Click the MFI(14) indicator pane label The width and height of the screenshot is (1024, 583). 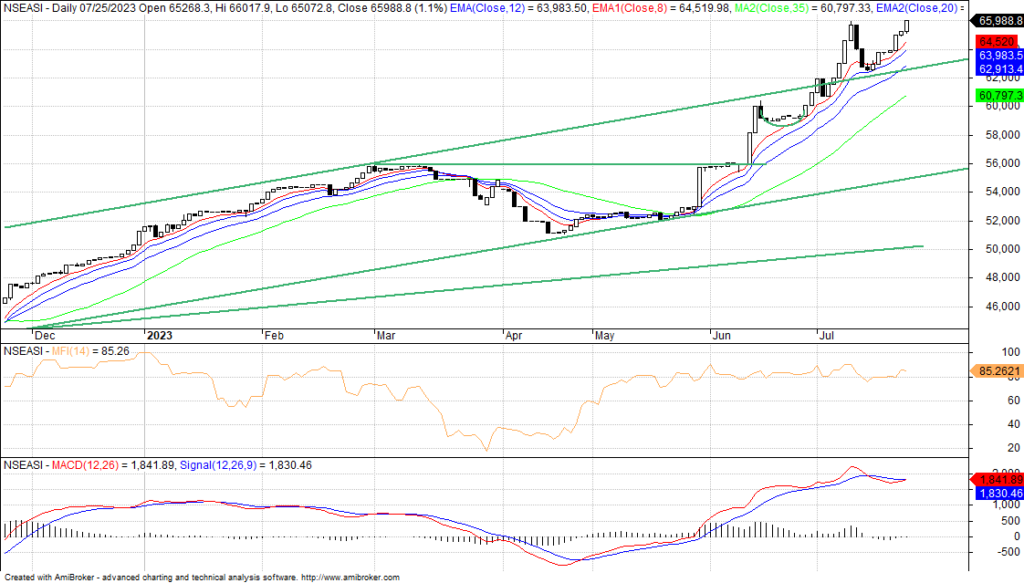(x=73, y=351)
